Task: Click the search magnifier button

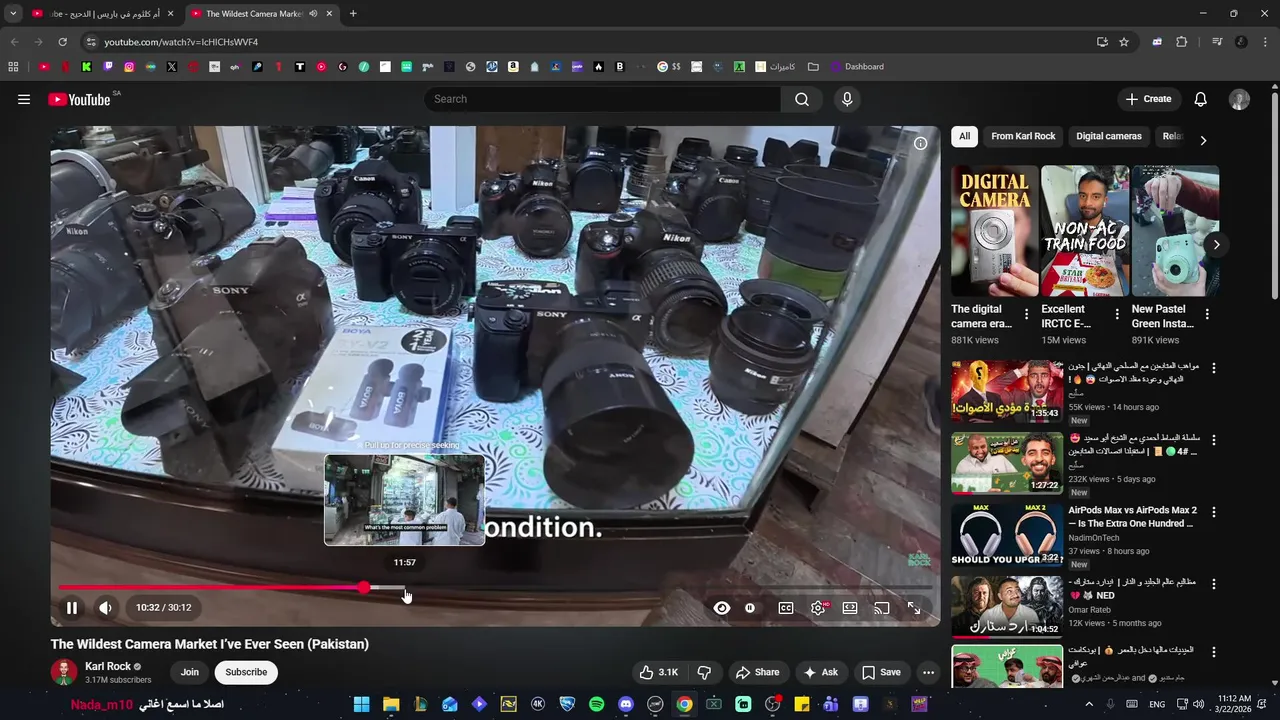Action: 802,99
